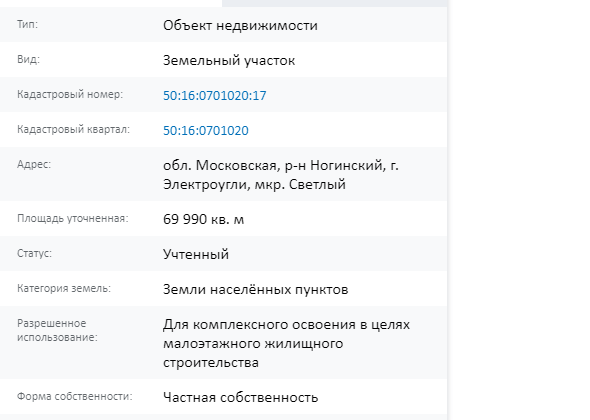This screenshot has width=590, height=420.
Task: Click the value 'Частная собственность'
Action: tap(240, 397)
